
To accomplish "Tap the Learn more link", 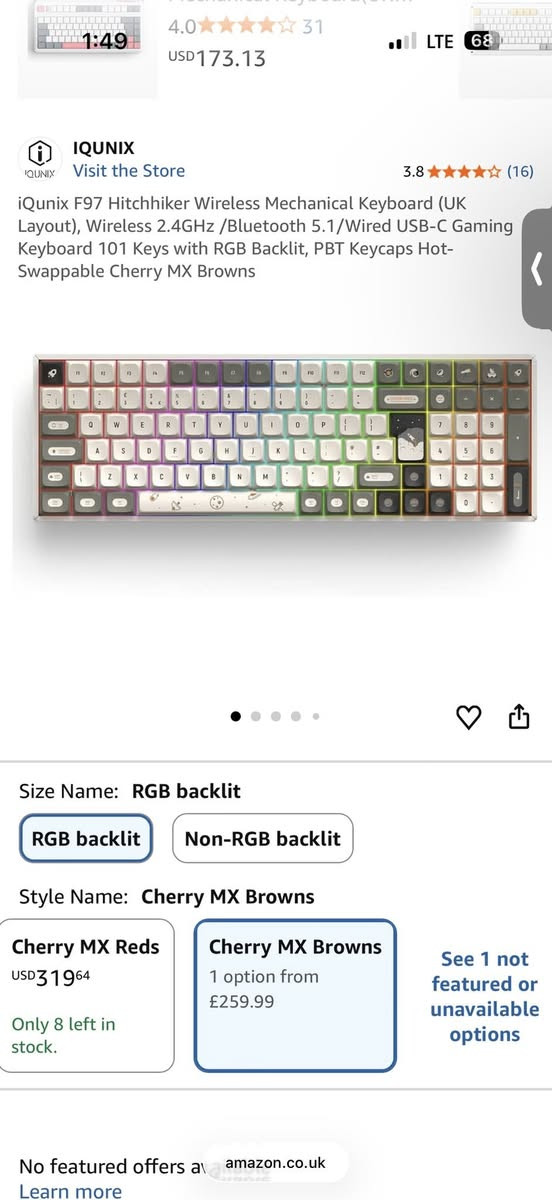I will pyautogui.click(x=70, y=1190).
